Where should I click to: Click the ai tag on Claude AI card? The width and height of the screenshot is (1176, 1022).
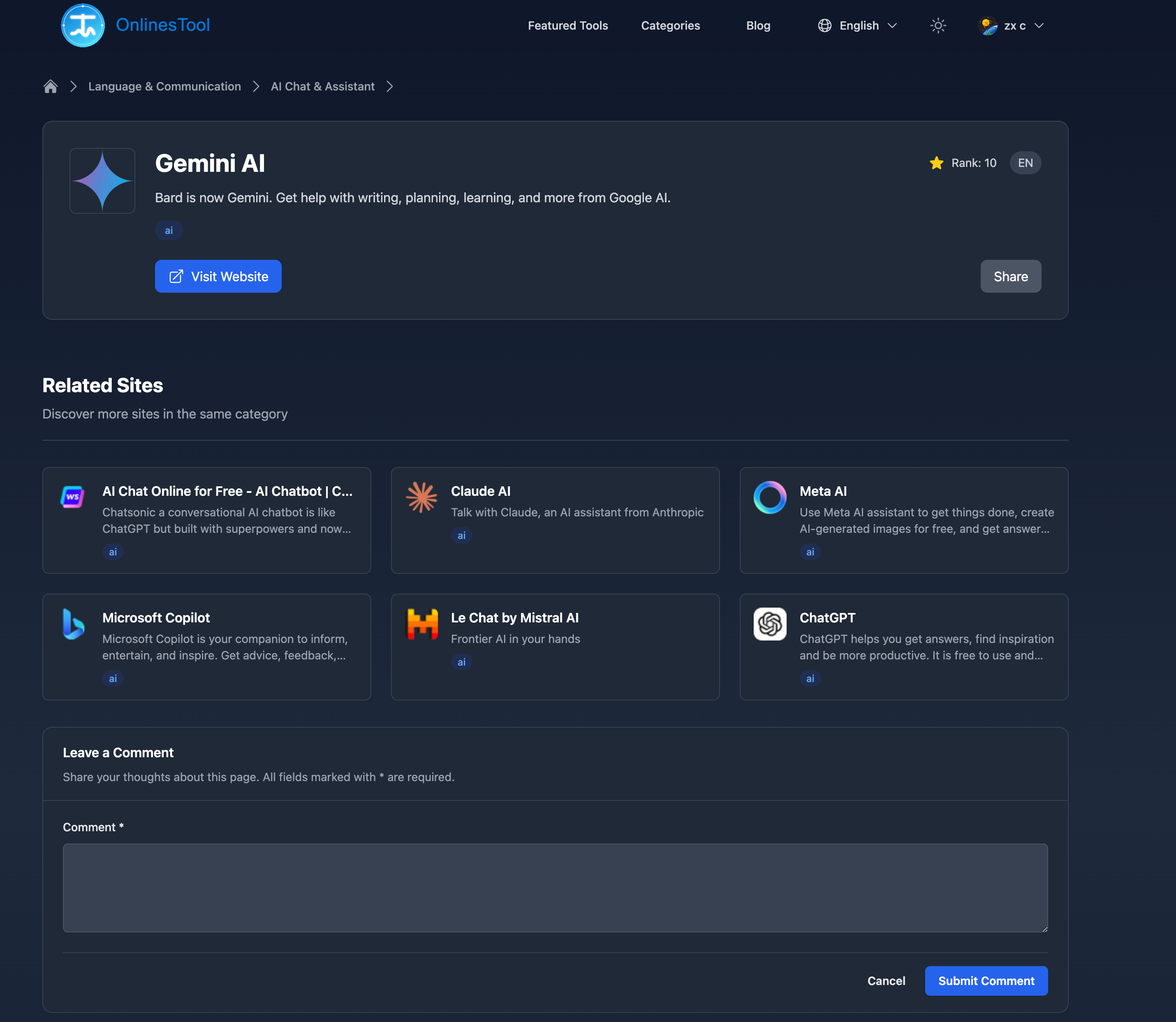pos(461,536)
